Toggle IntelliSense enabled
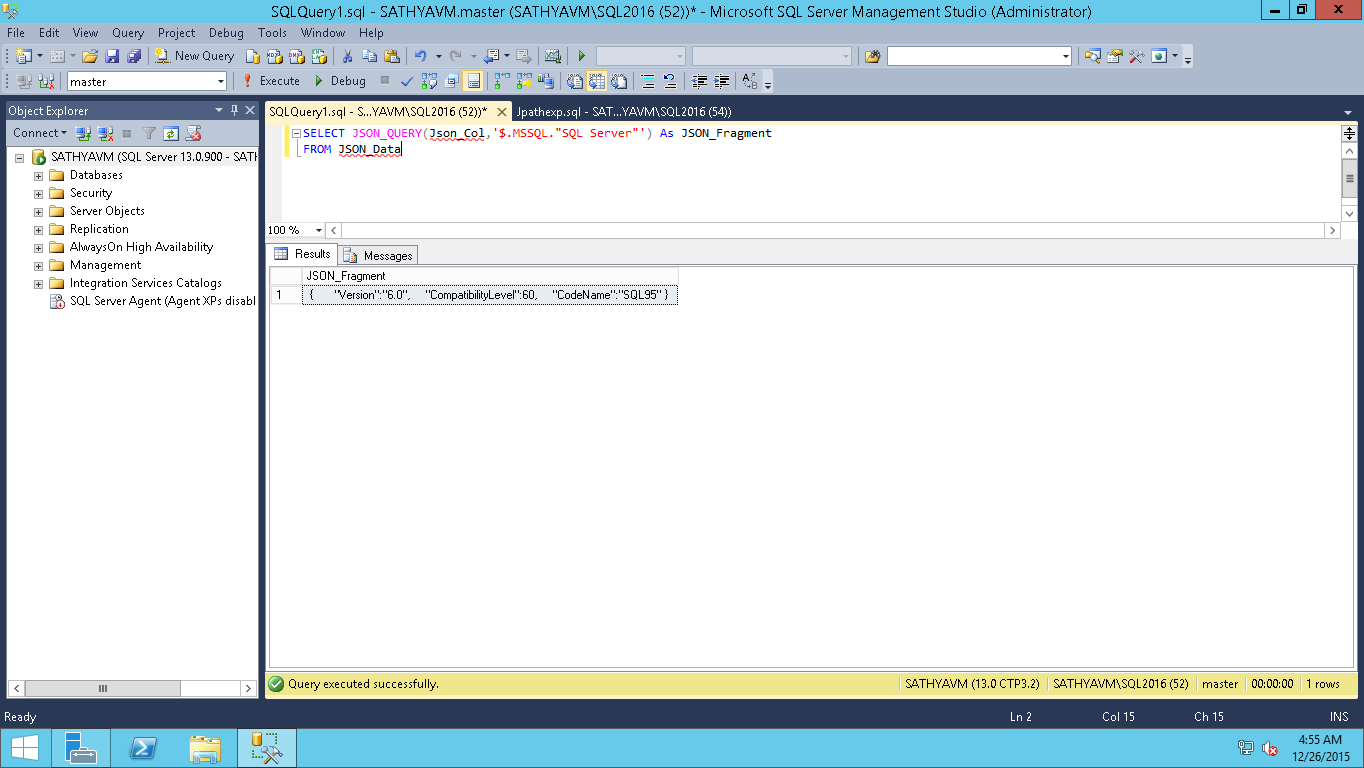 point(473,81)
